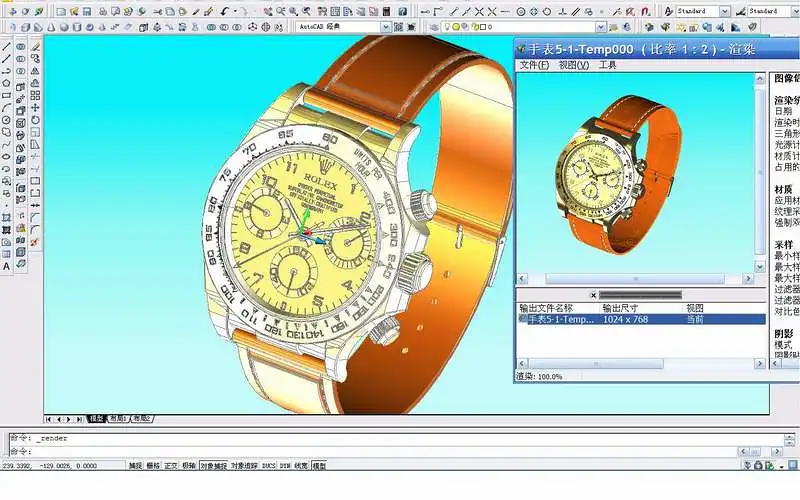This screenshot has height=500, width=800.
Task: Select Snap to Perpendicular icon
Action: pos(563,11)
